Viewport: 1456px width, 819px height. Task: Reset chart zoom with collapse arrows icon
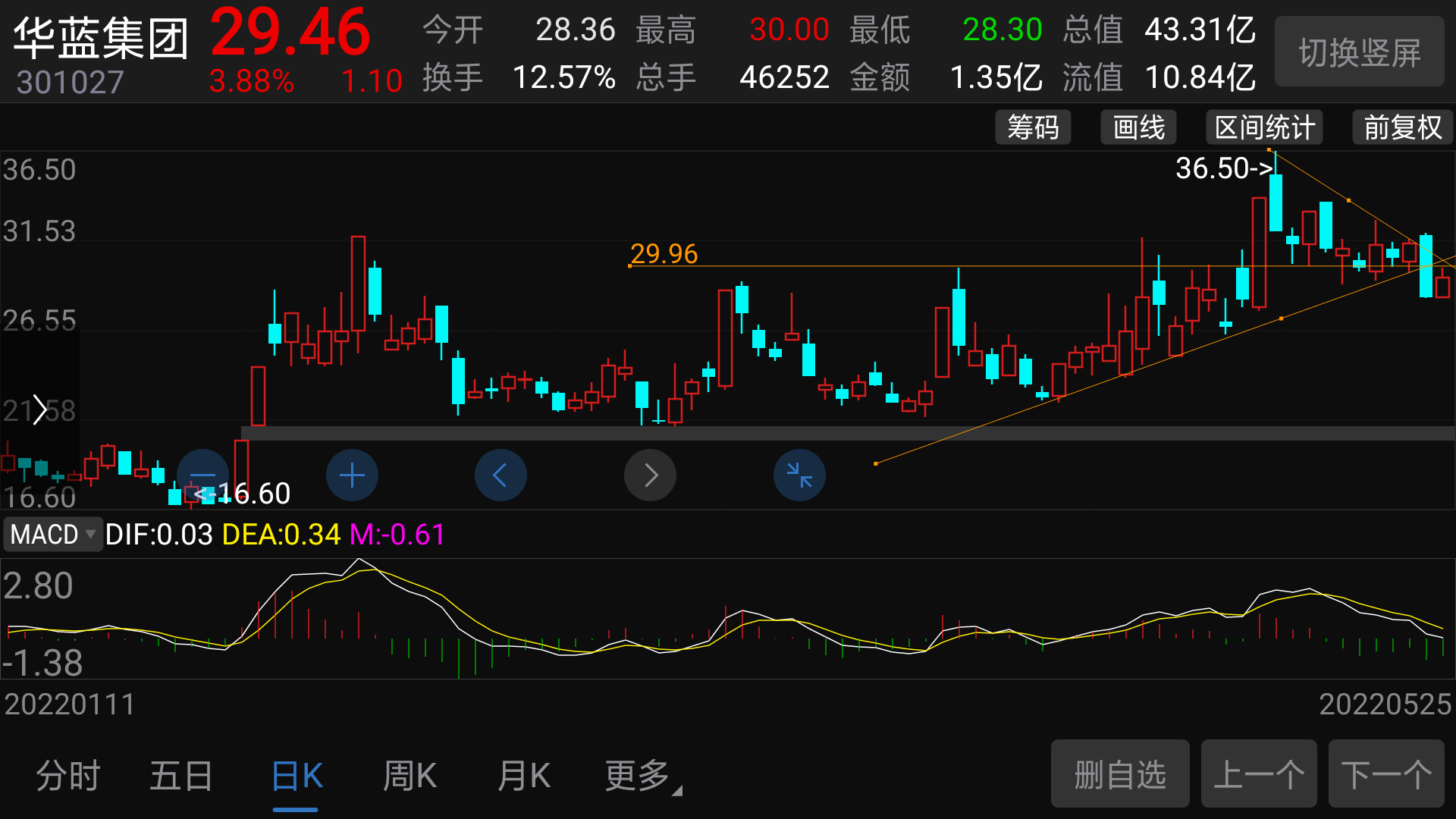point(799,475)
